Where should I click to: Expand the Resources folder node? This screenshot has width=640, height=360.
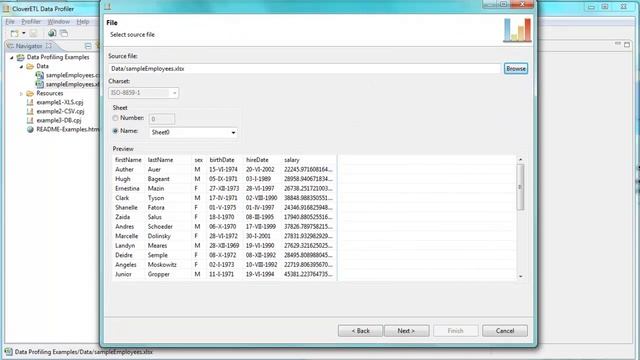pos(21,94)
